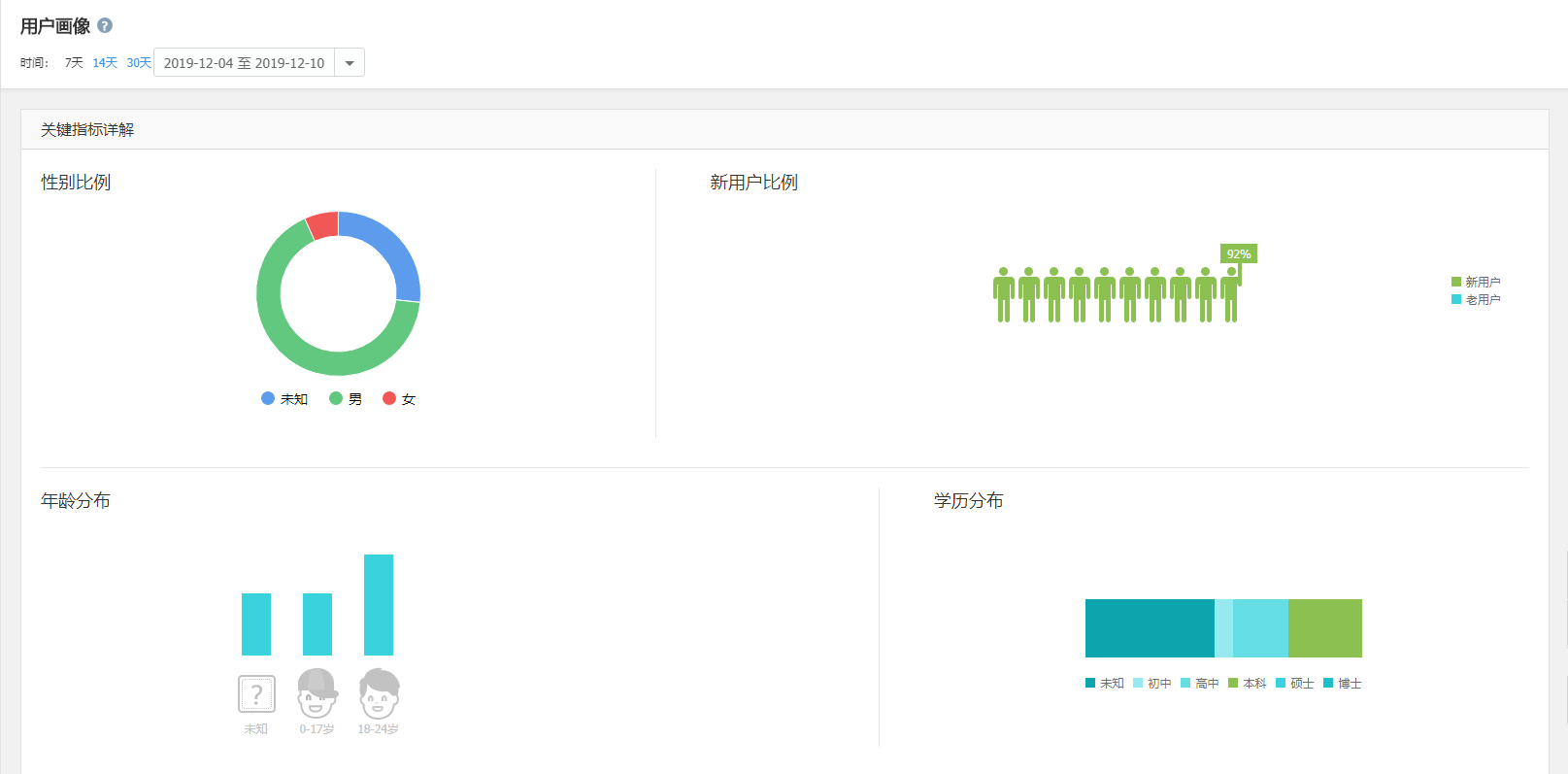Toggle the 博士 education legend item
1568x774 pixels.
pos(1343,684)
